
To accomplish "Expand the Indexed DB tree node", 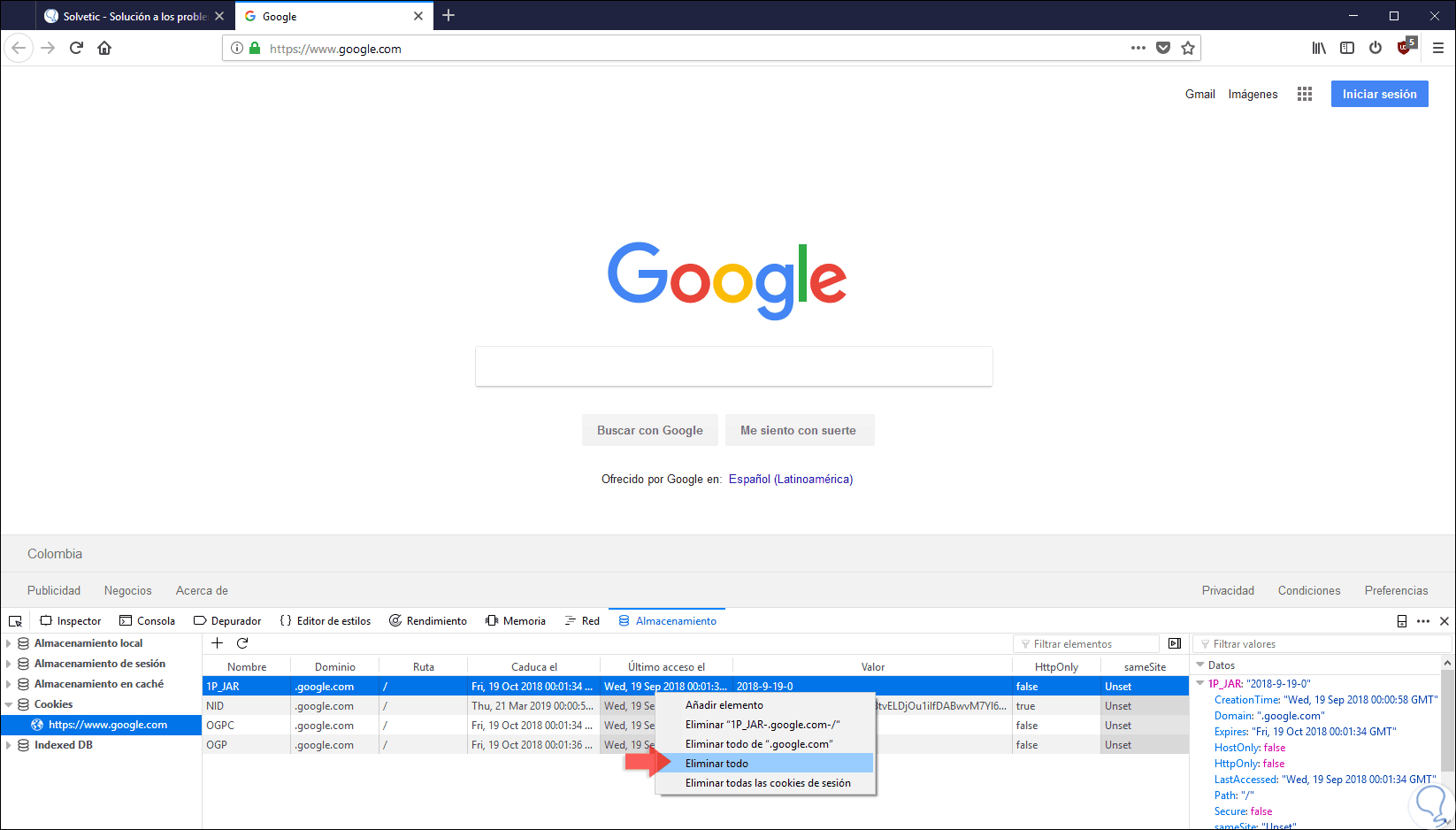I will click(x=9, y=745).
